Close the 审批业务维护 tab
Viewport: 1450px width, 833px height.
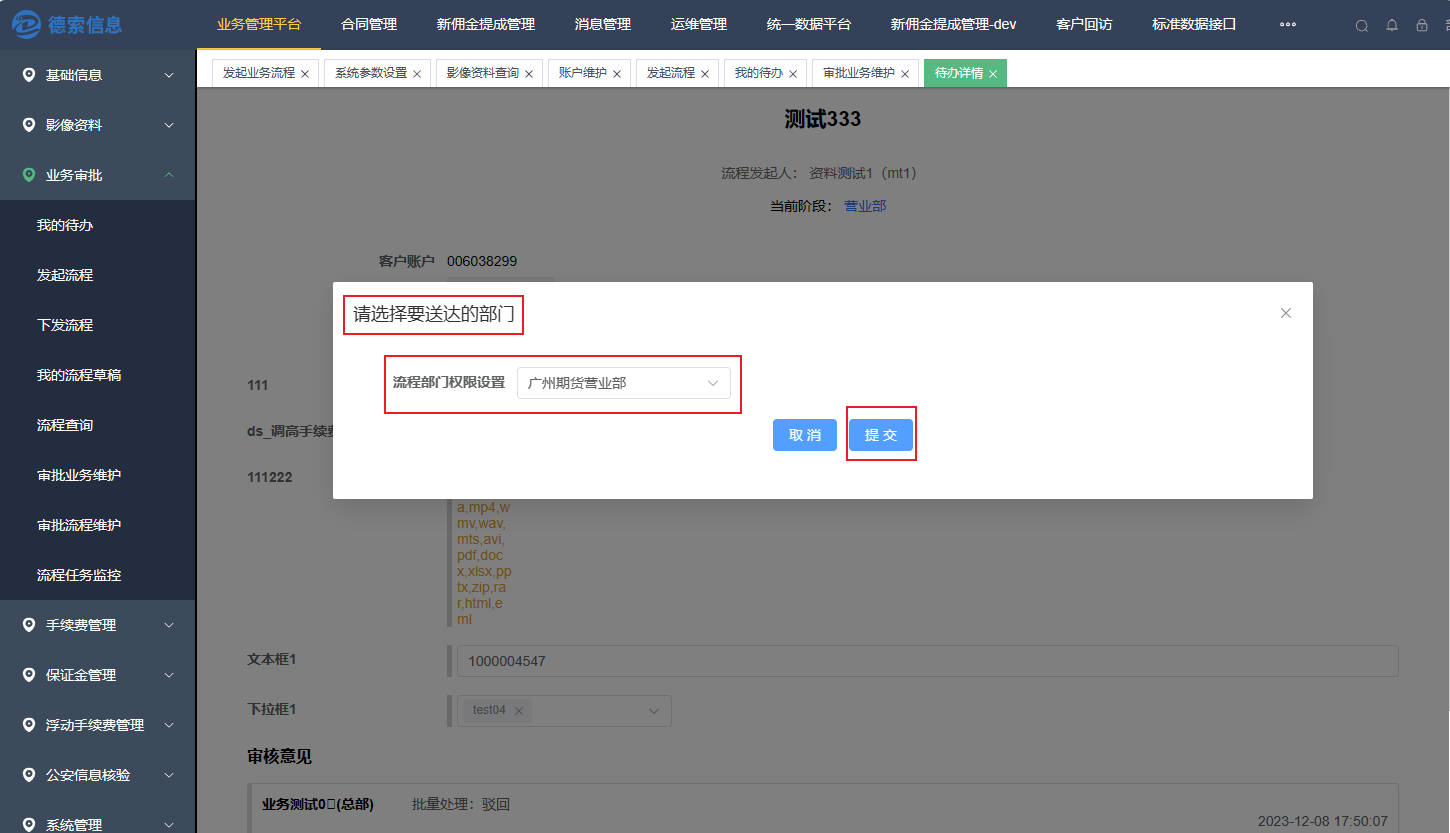tap(905, 74)
